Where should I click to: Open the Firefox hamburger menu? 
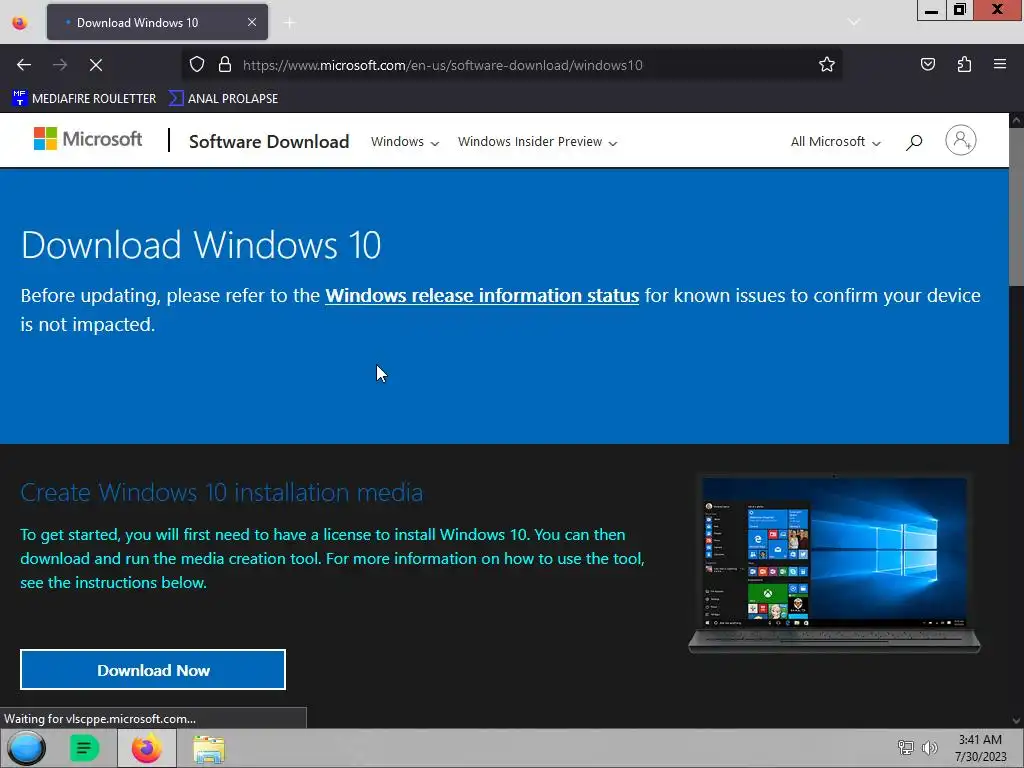coord(1000,64)
